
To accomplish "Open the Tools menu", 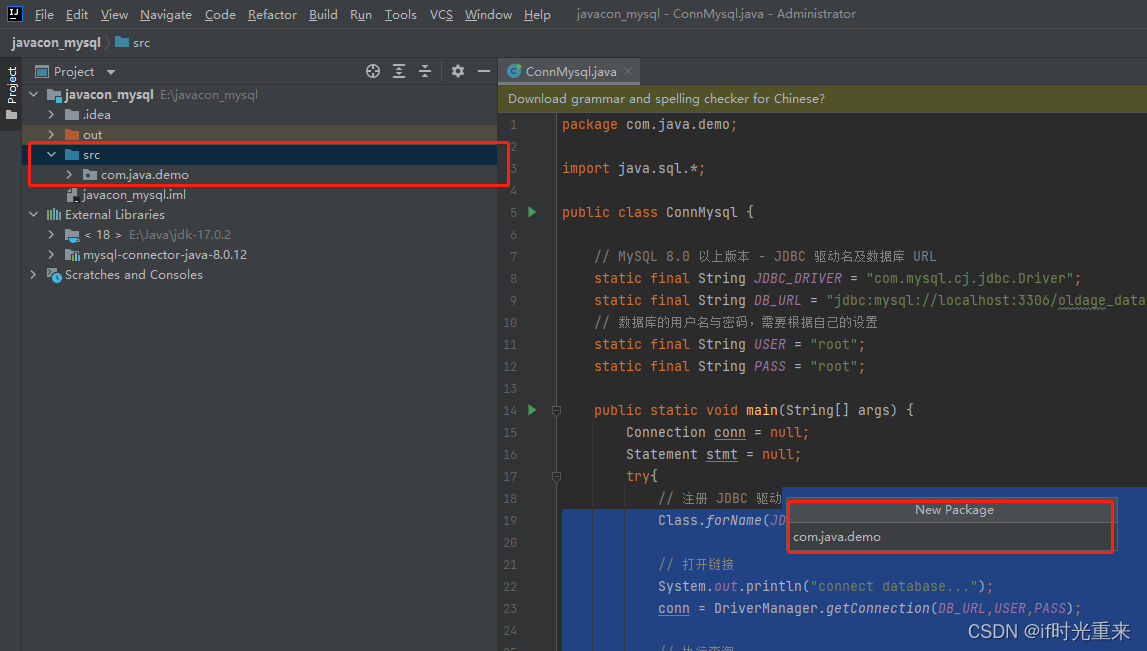I will pyautogui.click(x=401, y=15).
